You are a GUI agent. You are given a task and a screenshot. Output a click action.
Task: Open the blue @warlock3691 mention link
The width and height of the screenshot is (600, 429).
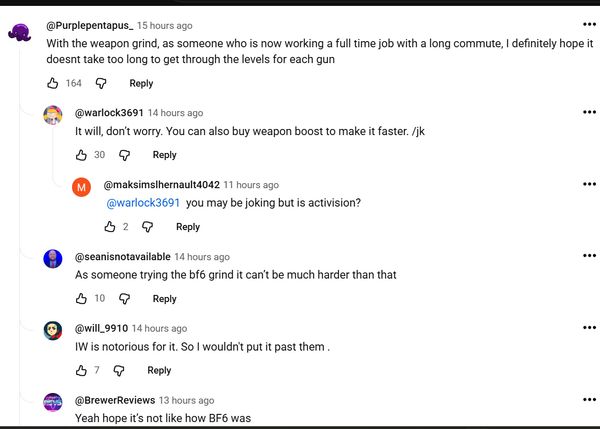point(143,203)
